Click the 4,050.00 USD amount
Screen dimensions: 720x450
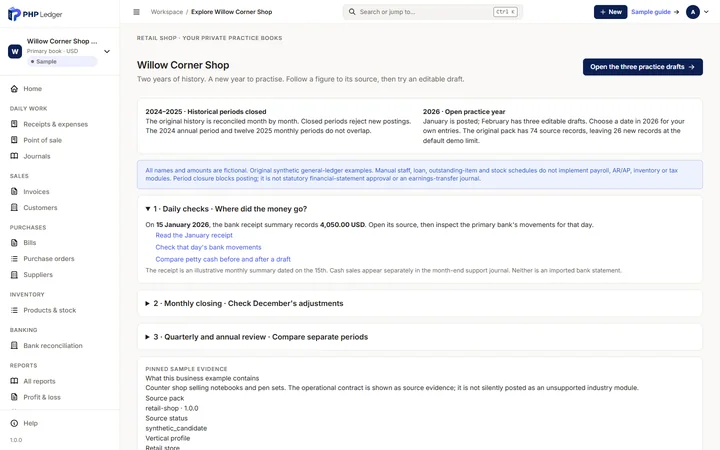[x=342, y=225]
